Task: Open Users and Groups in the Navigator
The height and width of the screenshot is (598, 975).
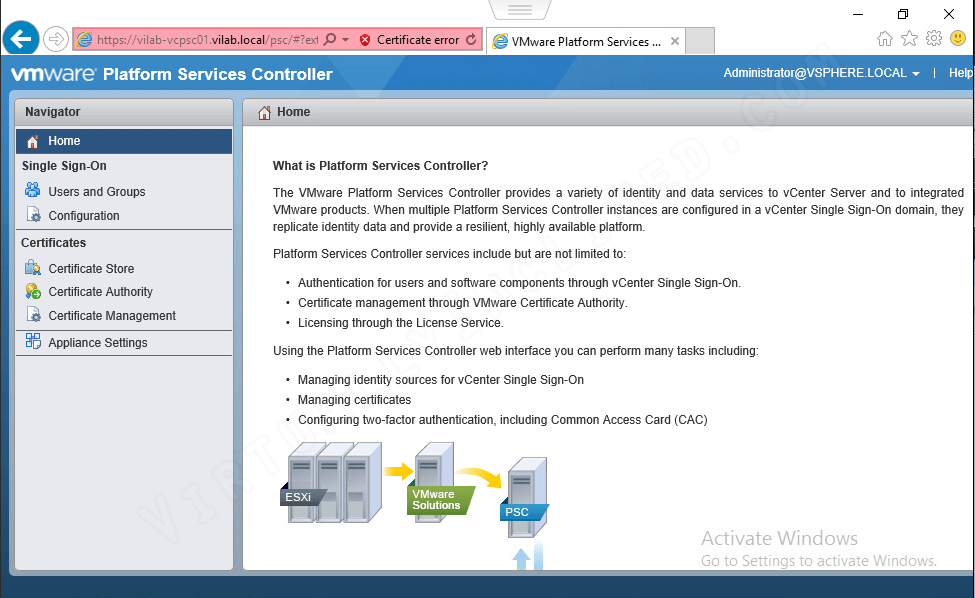Action: [x=96, y=191]
